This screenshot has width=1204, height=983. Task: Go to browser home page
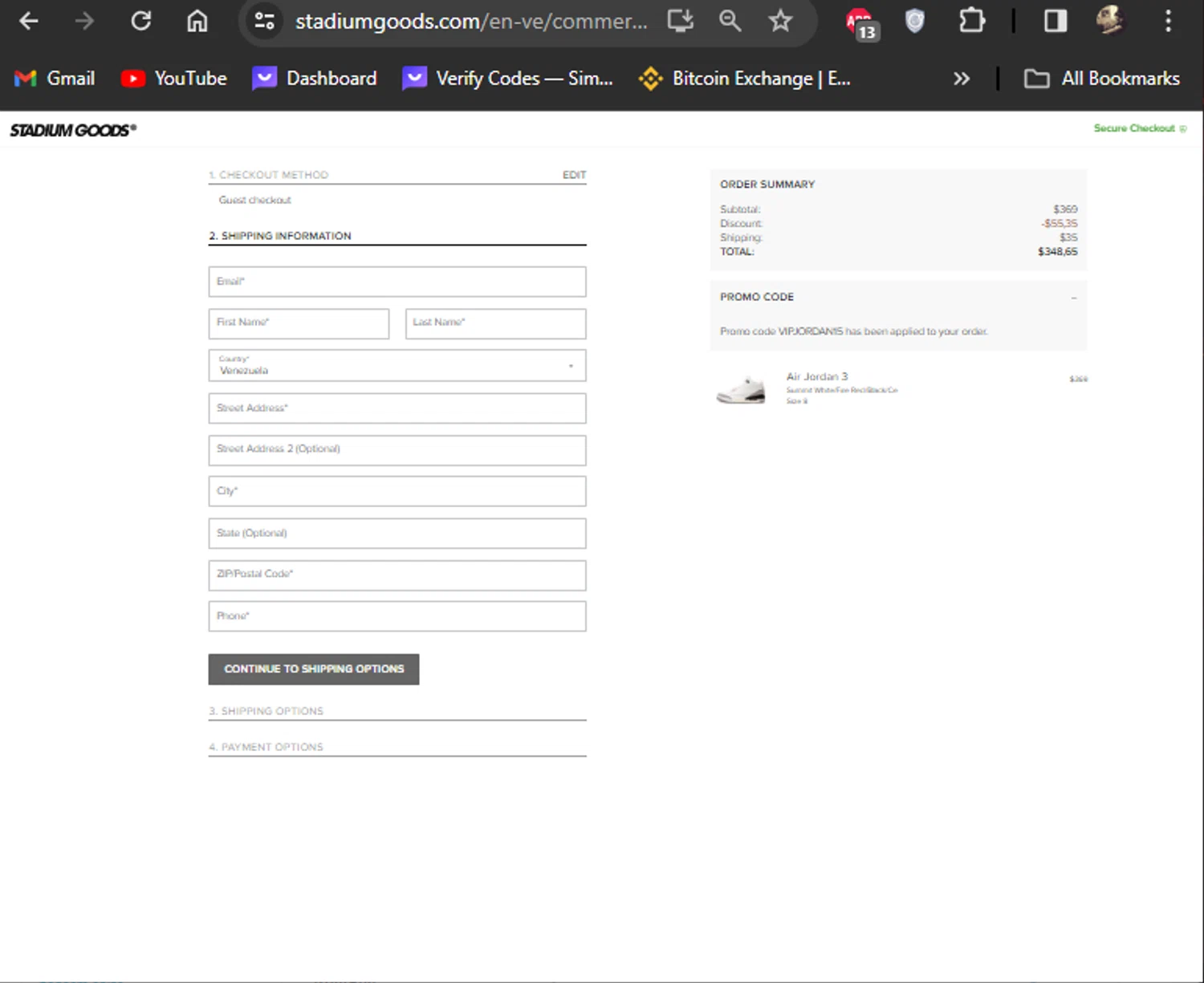click(x=197, y=21)
